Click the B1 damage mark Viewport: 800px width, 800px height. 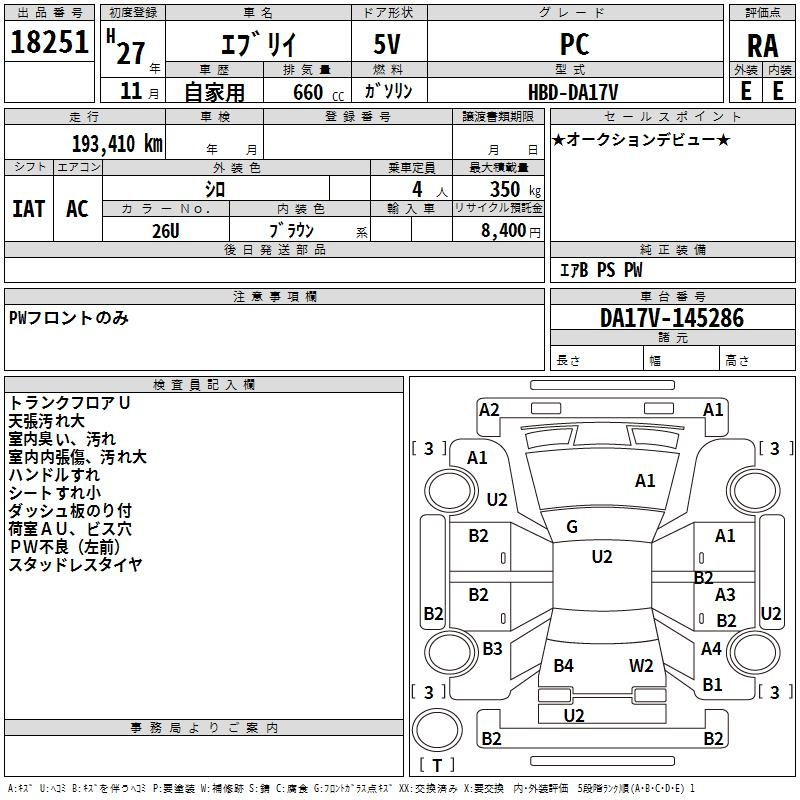712,685
